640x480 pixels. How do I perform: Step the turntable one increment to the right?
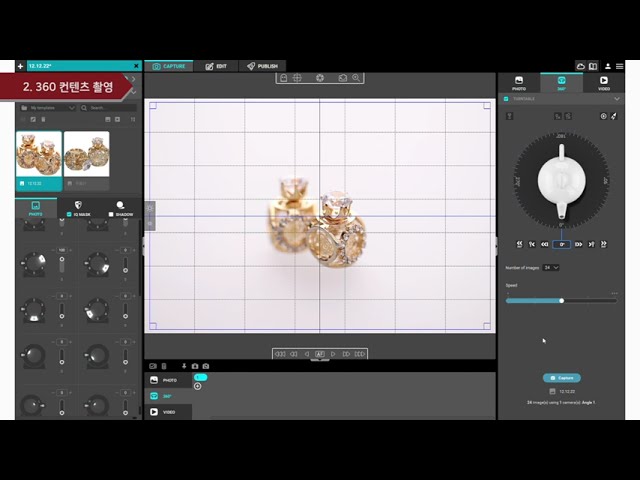(578, 244)
